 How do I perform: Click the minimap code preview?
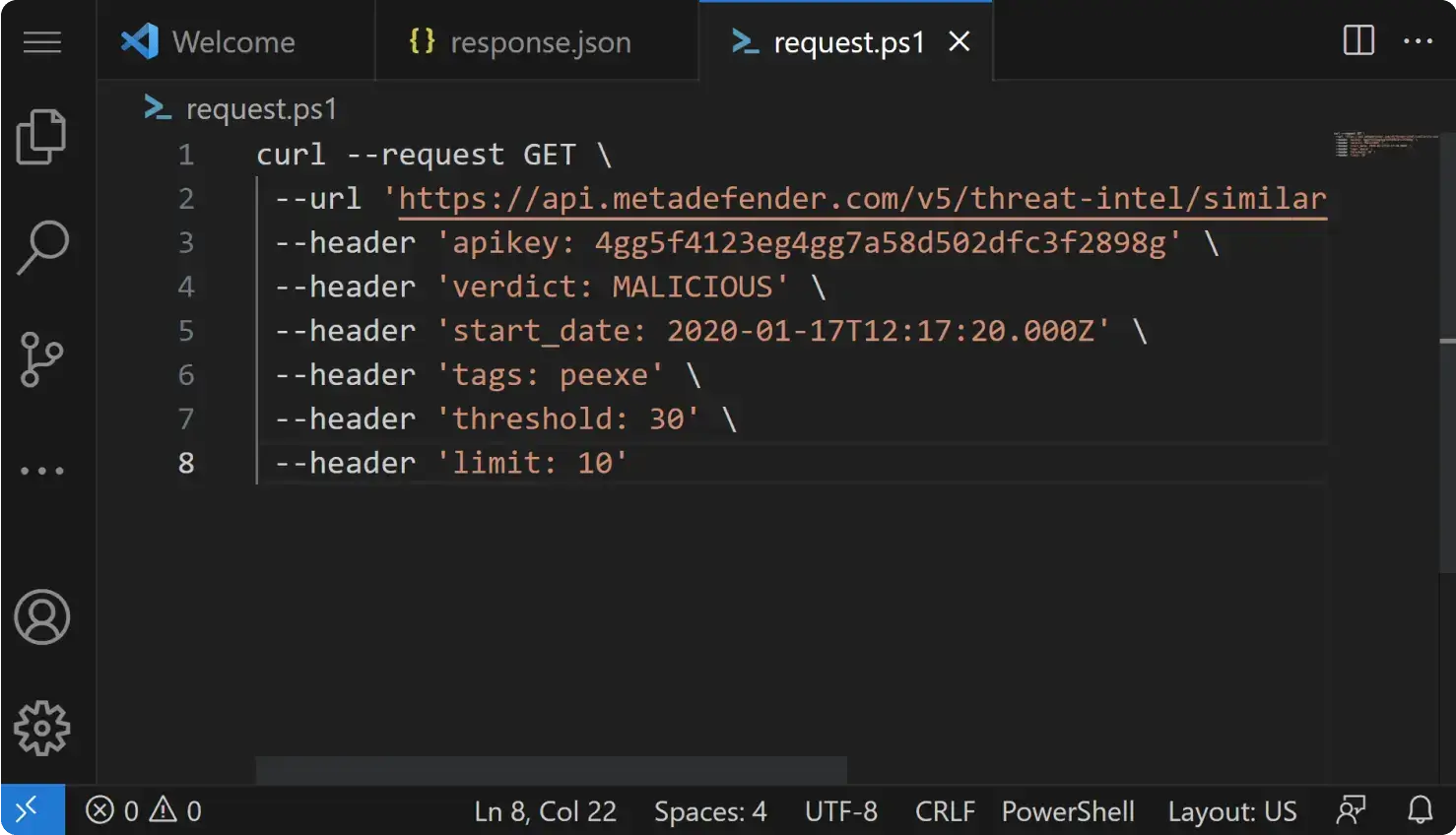click(1384, 145)
